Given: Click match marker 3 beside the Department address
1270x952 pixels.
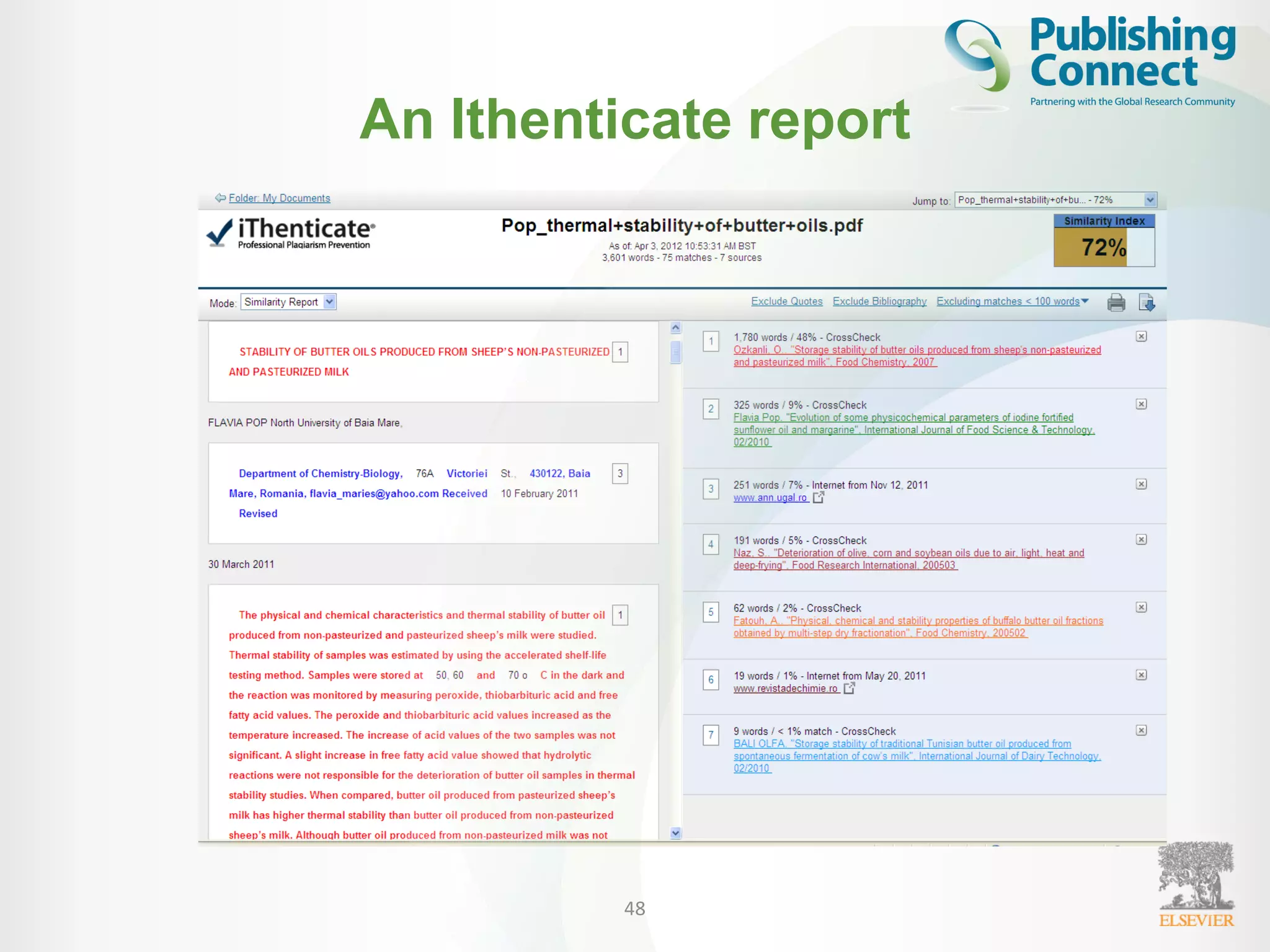Looking at the screenshot, I should click(x=620, y=474).
